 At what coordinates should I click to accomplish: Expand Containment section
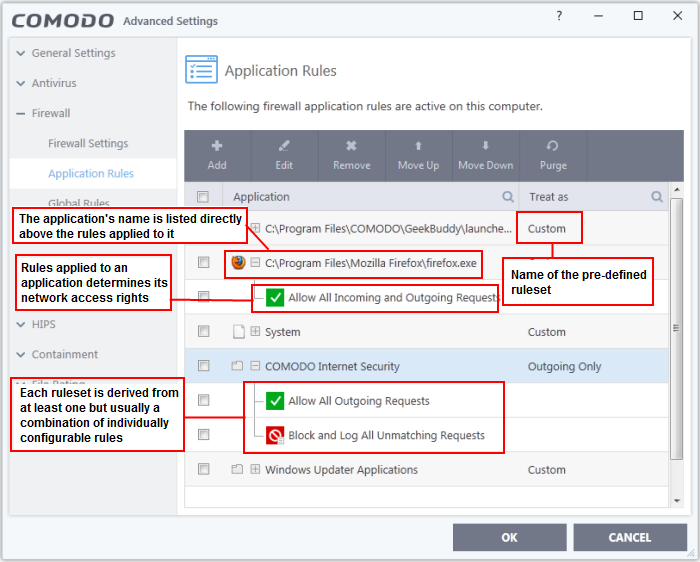click(21, 354)
